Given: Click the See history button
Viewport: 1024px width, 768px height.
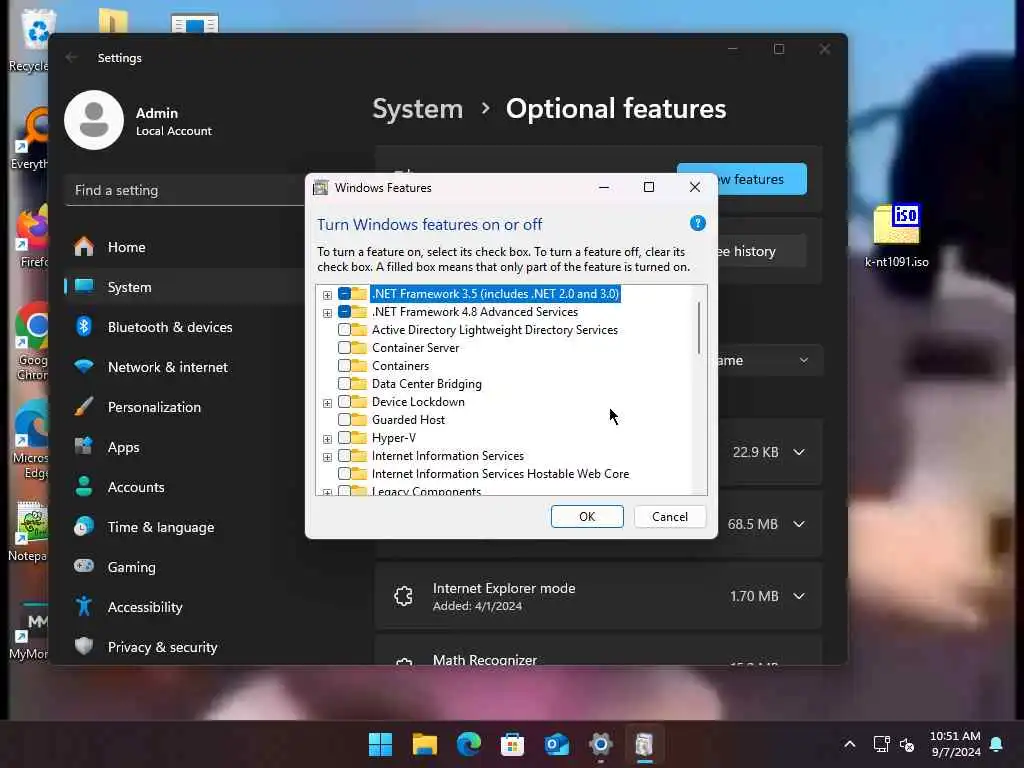Looking at the screenshot, I should [x=762, y=251].
